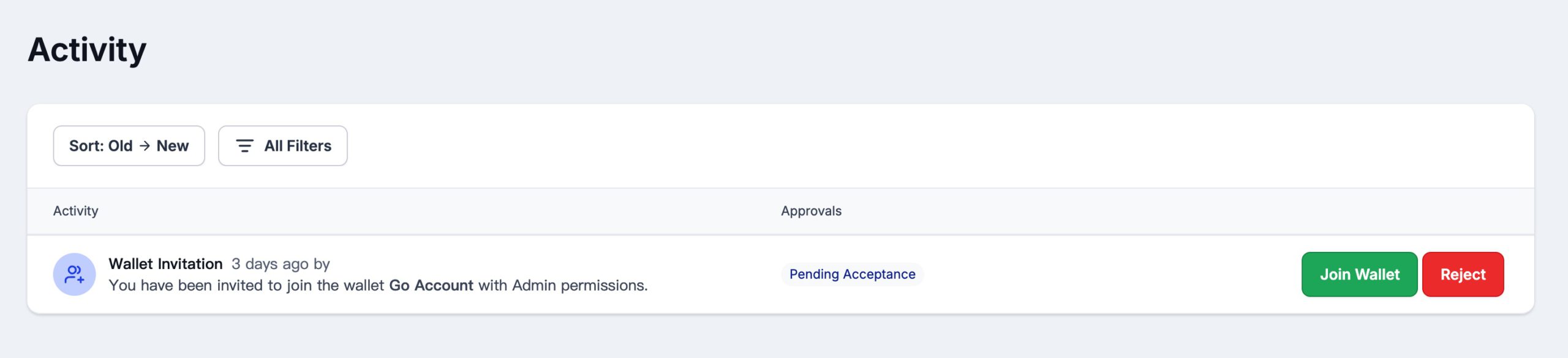Reject the wallet invitation
Screen dimensions: 1568x358
pyautogui.click(x=1463, y=275)
